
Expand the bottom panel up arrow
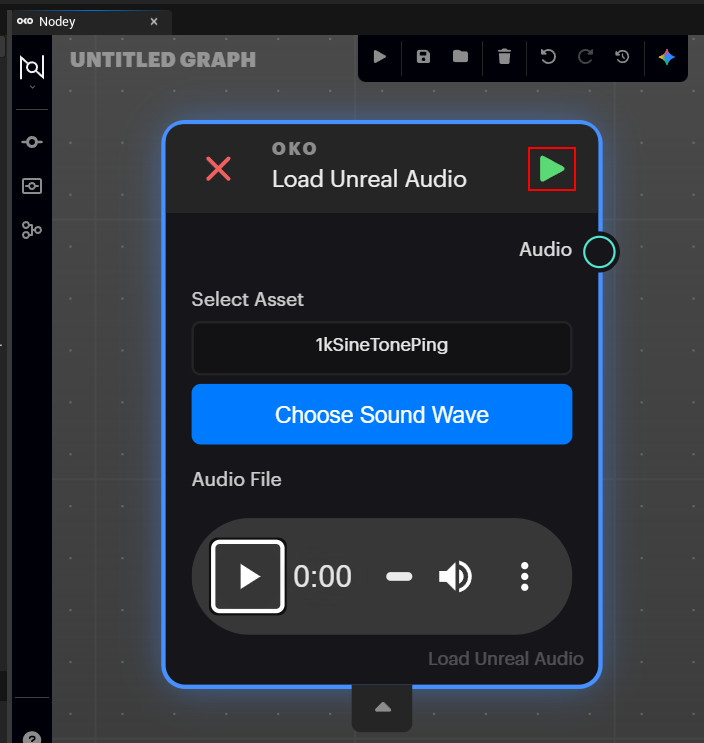pyautogui.click(x=382, y=708)
